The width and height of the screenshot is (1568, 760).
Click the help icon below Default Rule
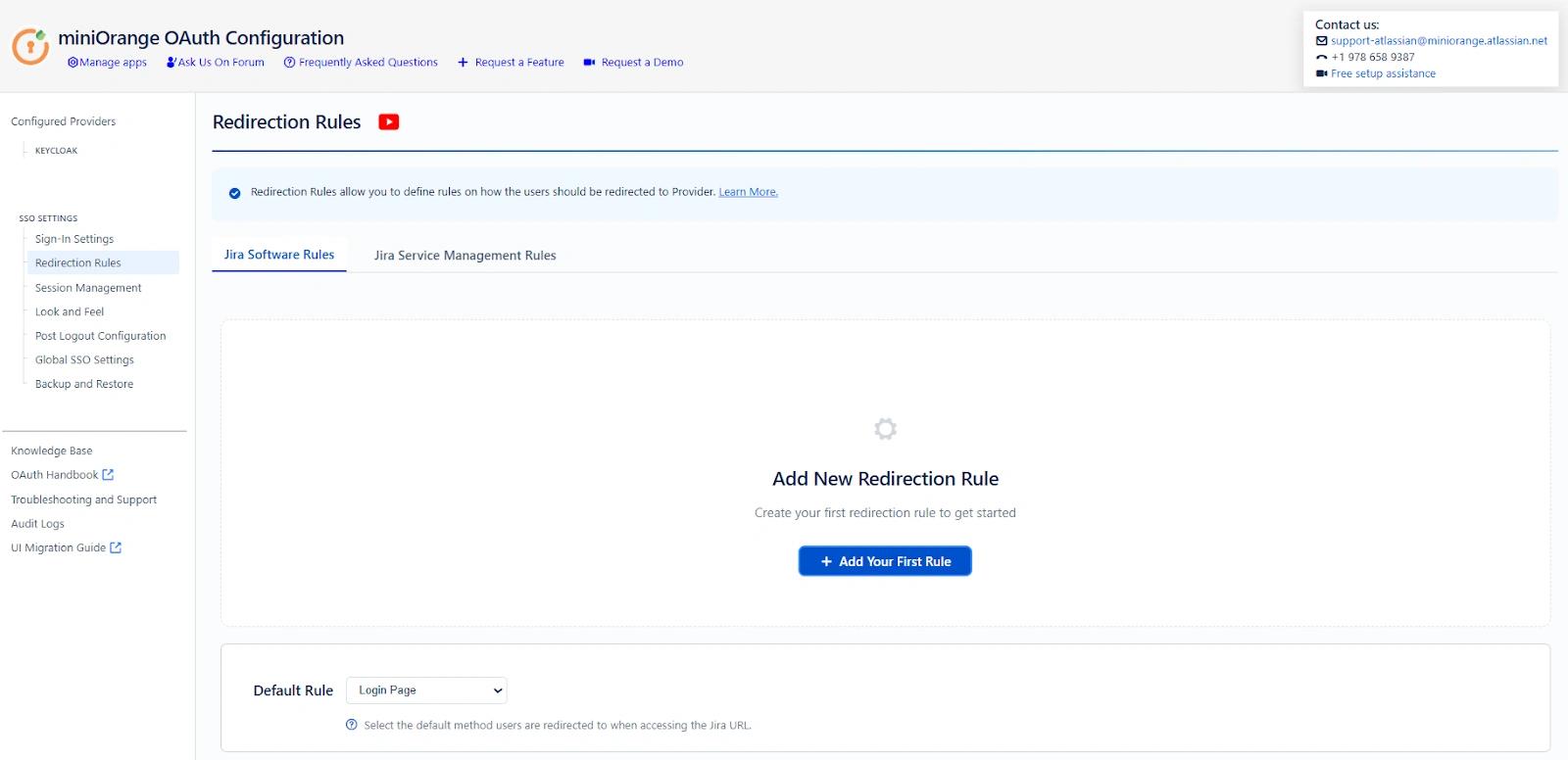pos(352,725)
